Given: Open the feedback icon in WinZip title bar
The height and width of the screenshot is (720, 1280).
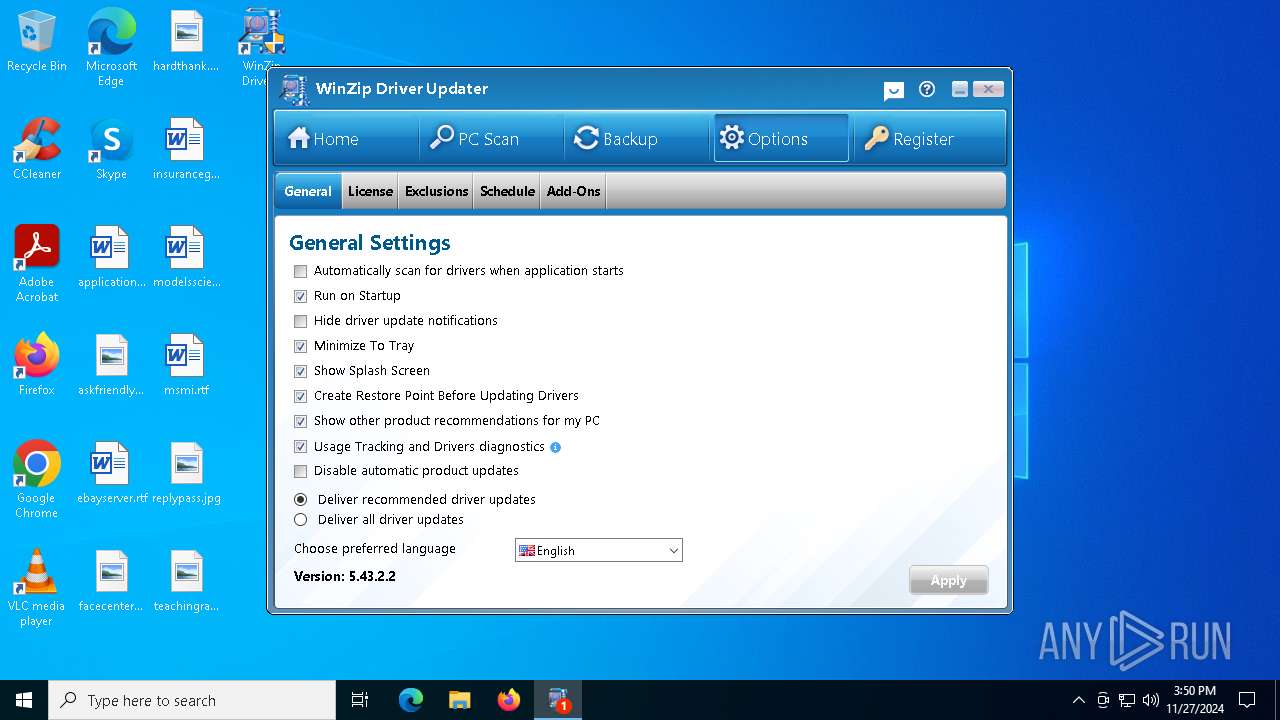Looking at the screenshot, I should [x=894, y=90].
